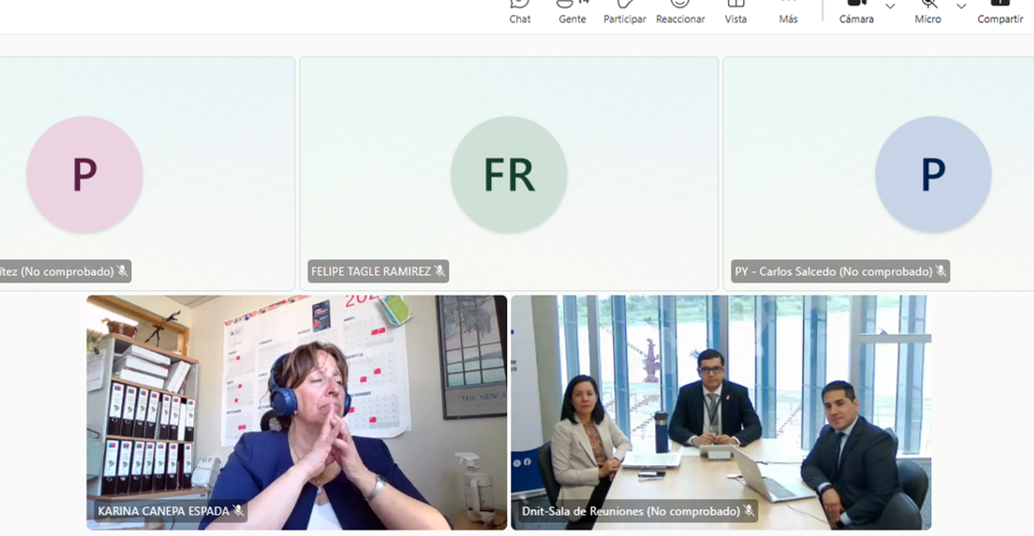Select the FR avatar of Felipe Tagle

(x=508, y=174)
